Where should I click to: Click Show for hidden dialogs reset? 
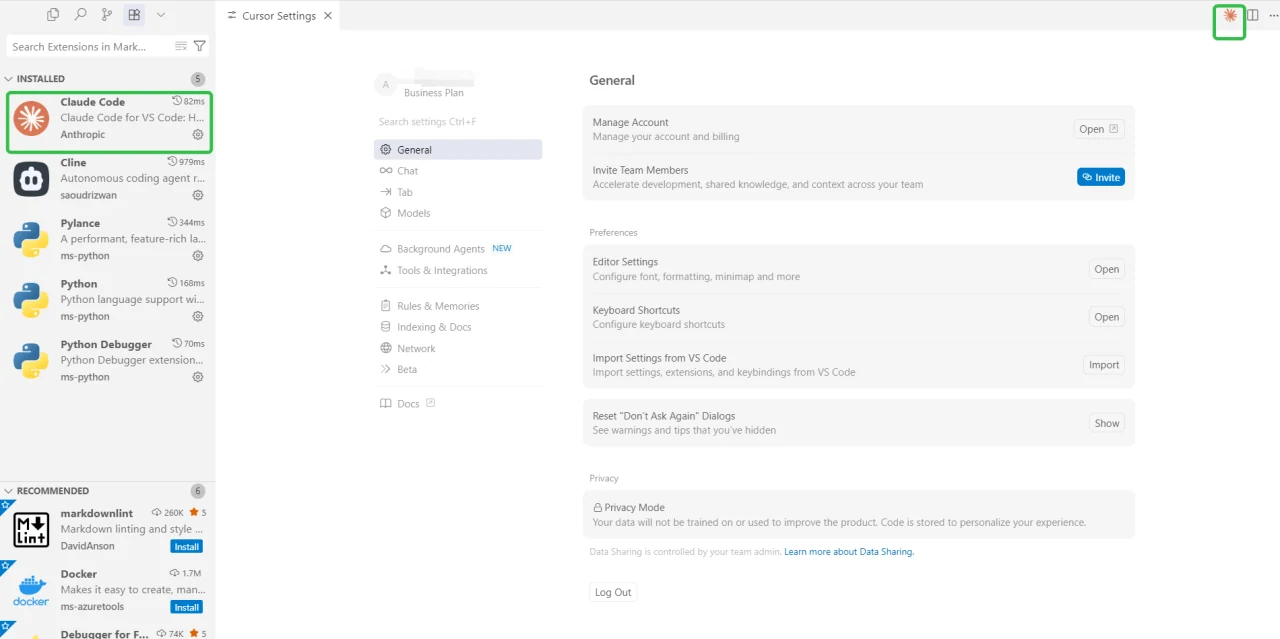[1107, 423]
